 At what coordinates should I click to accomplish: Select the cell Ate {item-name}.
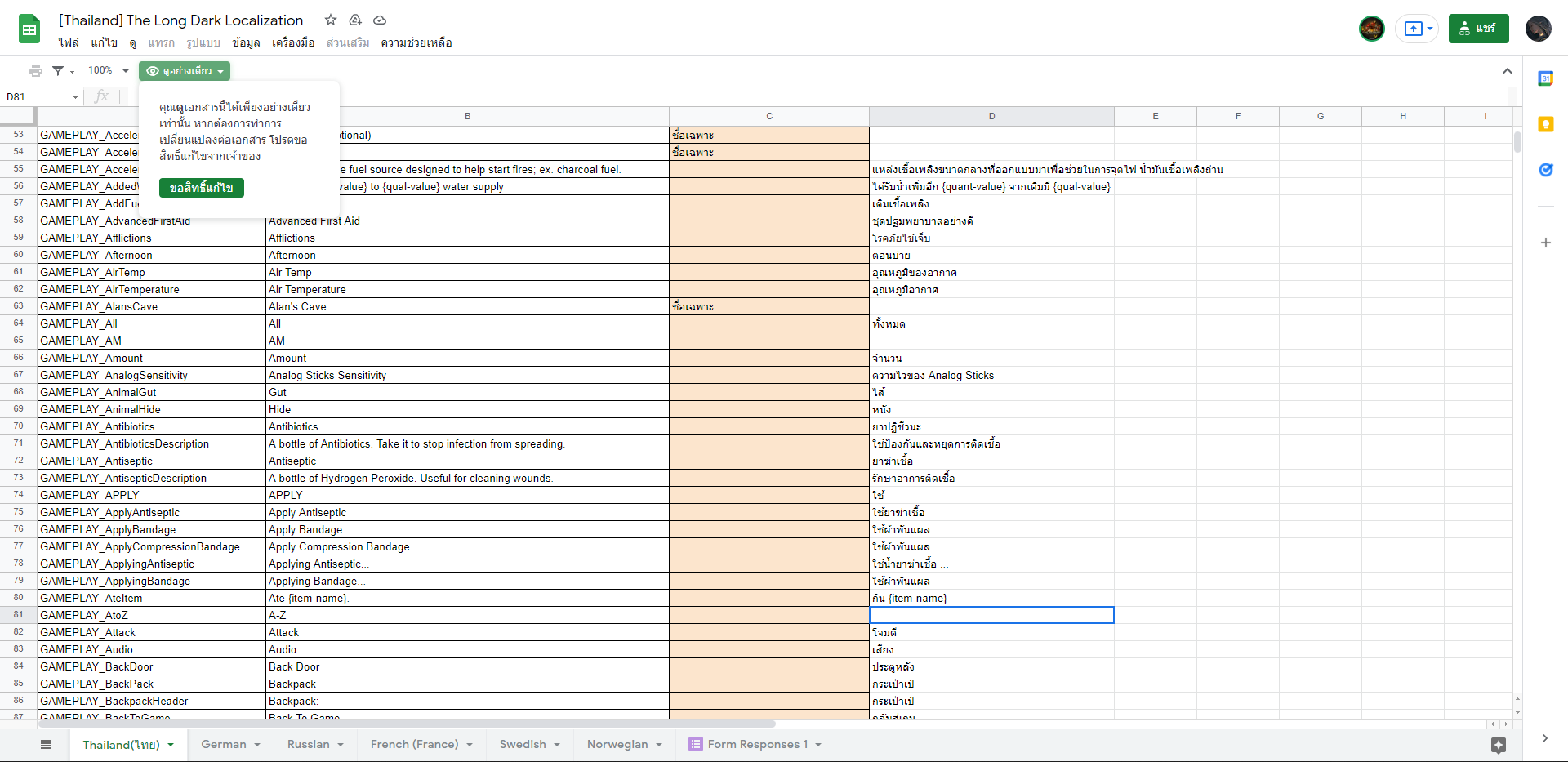[x=467, y=598]
